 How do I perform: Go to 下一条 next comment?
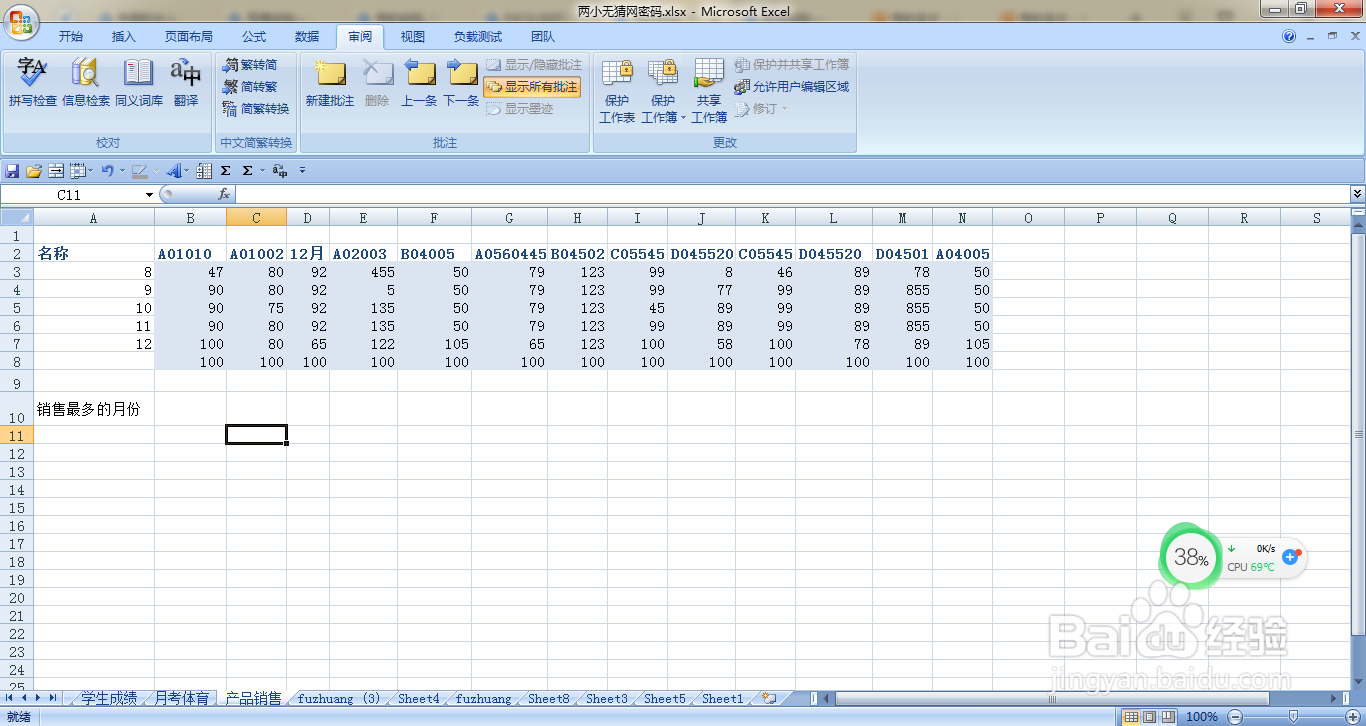[x=461, y=82]
